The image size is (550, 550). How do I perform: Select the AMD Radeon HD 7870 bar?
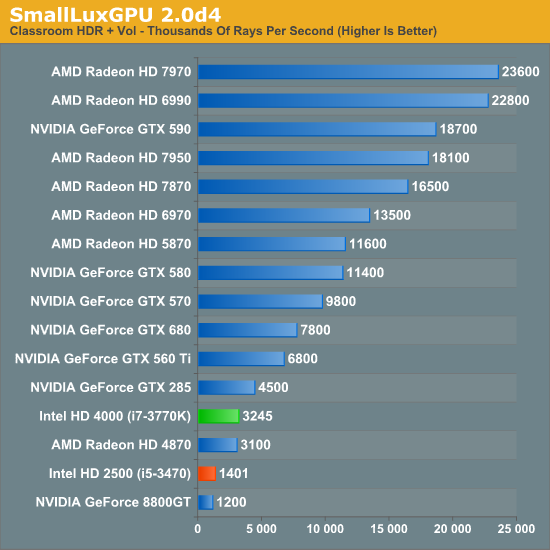[x=303, y=187]
